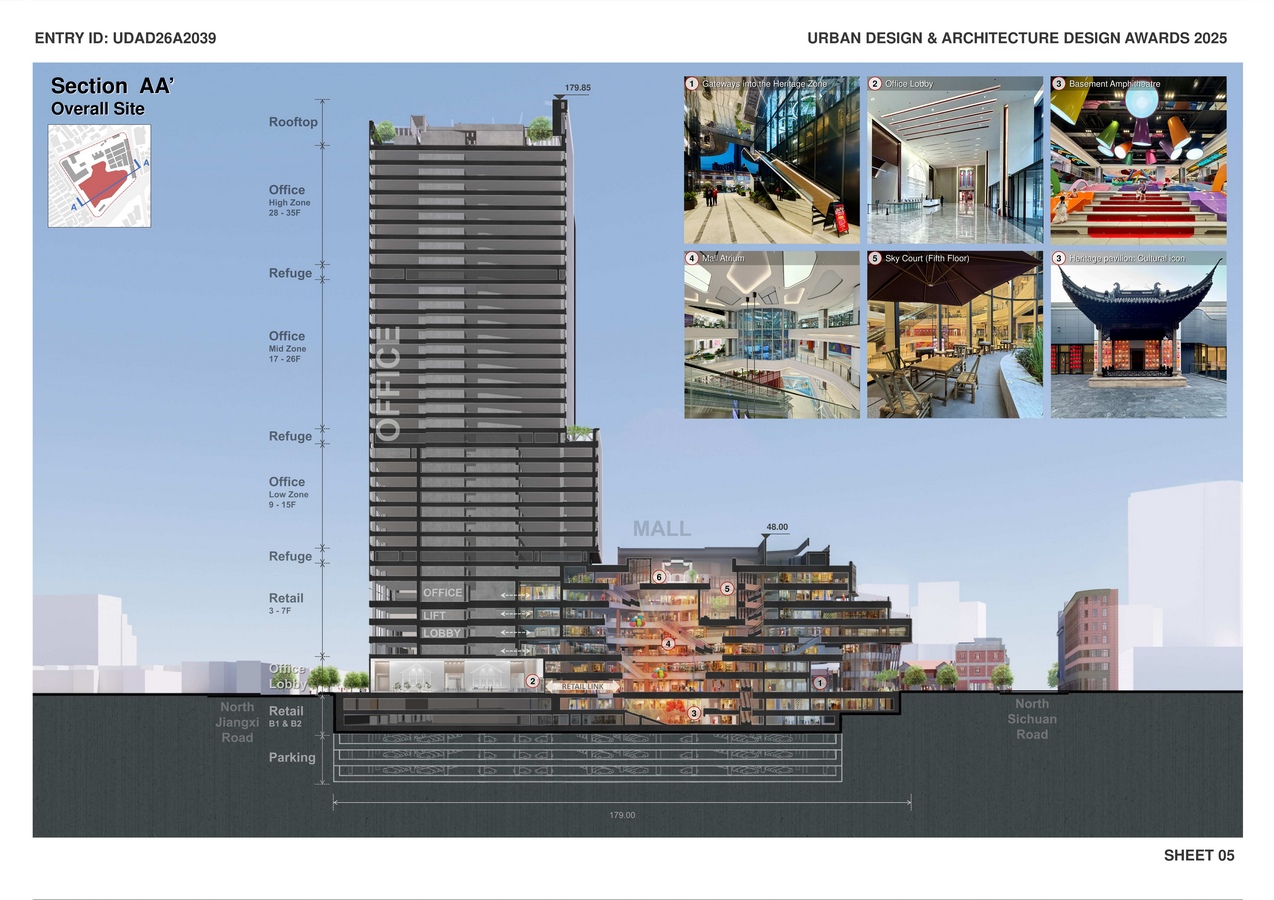Open the Gateways into the Heritage Zone photo

771,160
